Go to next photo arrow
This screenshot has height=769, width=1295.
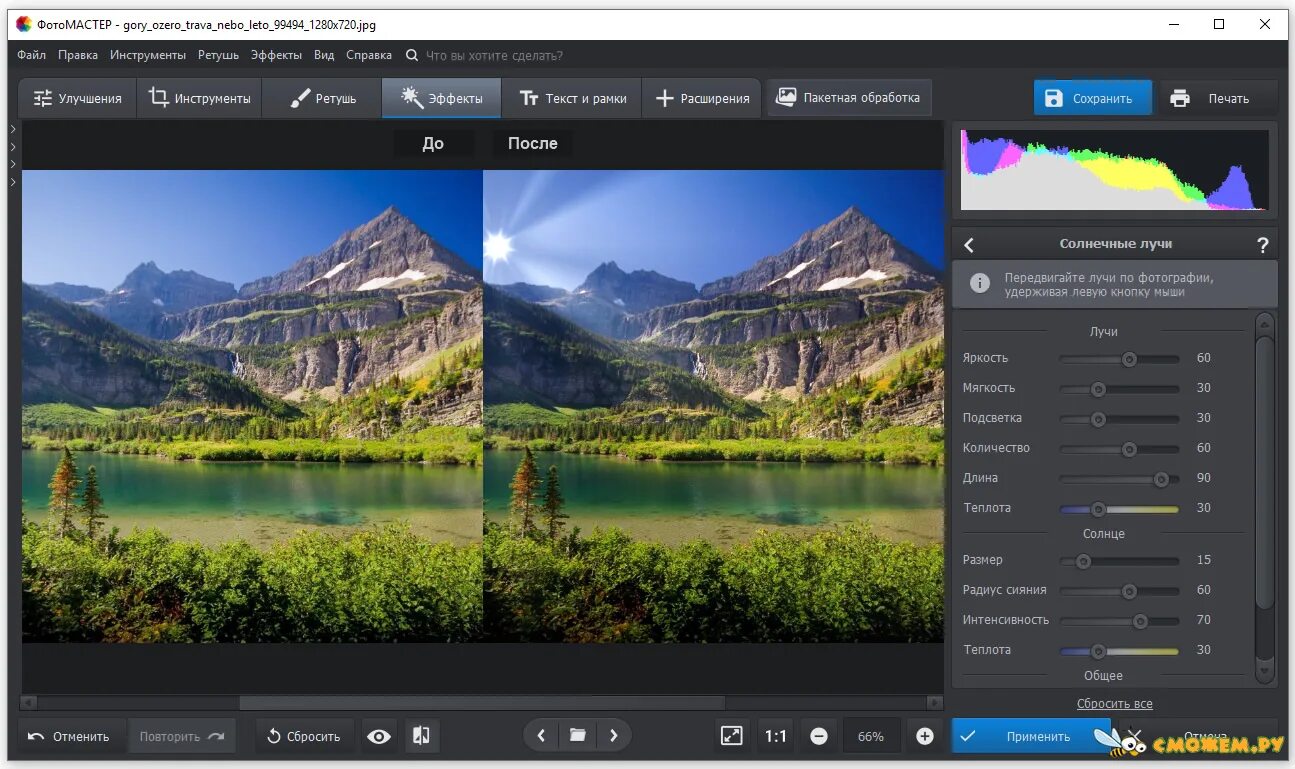coord(613,736)
